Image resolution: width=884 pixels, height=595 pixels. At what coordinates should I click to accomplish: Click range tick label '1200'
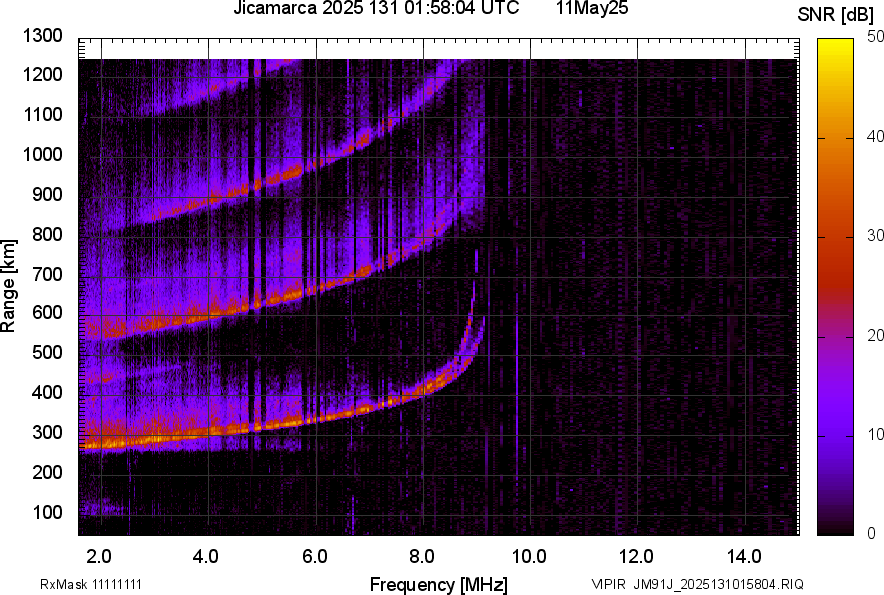pos(42,74)
